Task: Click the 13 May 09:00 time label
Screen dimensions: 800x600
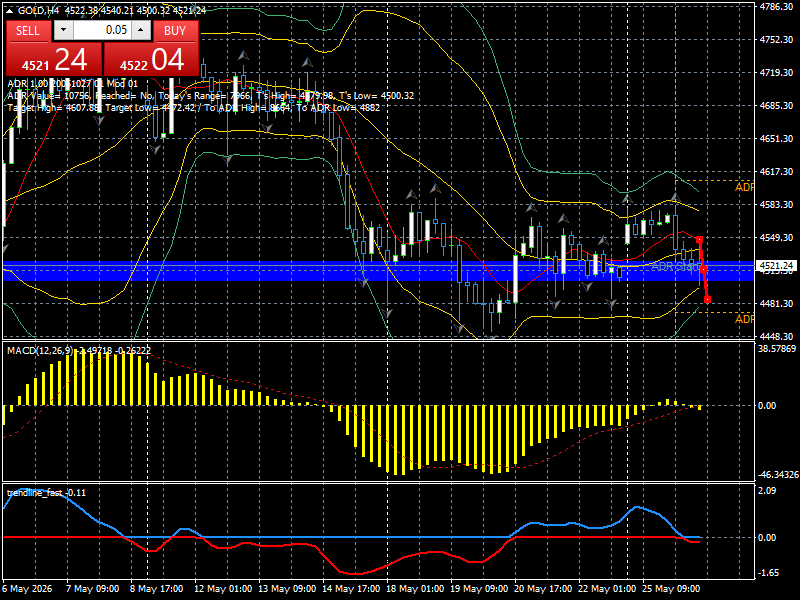Action: click(287, 589)
